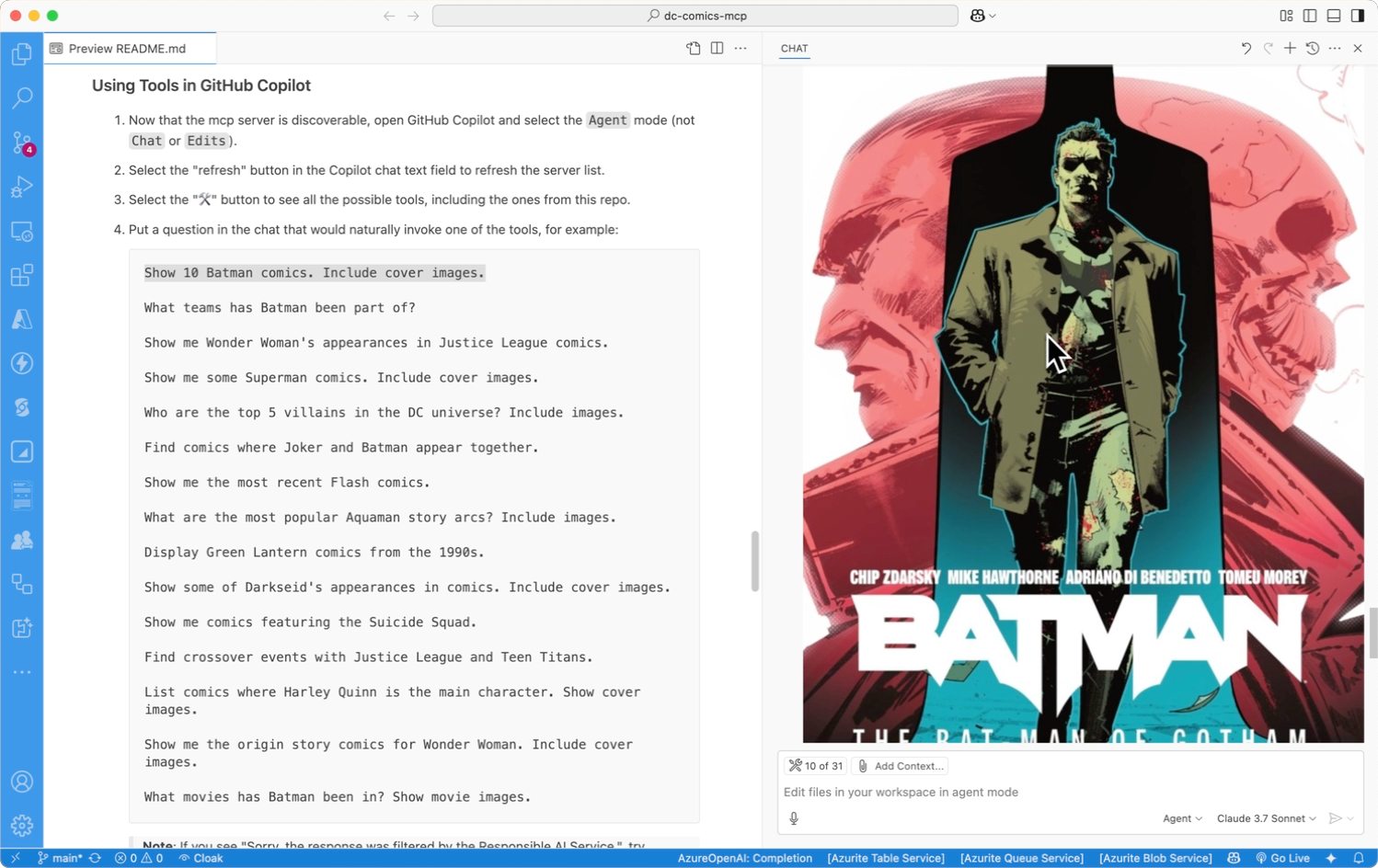Screen dimensions: 1378x868
Task: Open the Run and Debug view
Action: click(x=22, y=187)
